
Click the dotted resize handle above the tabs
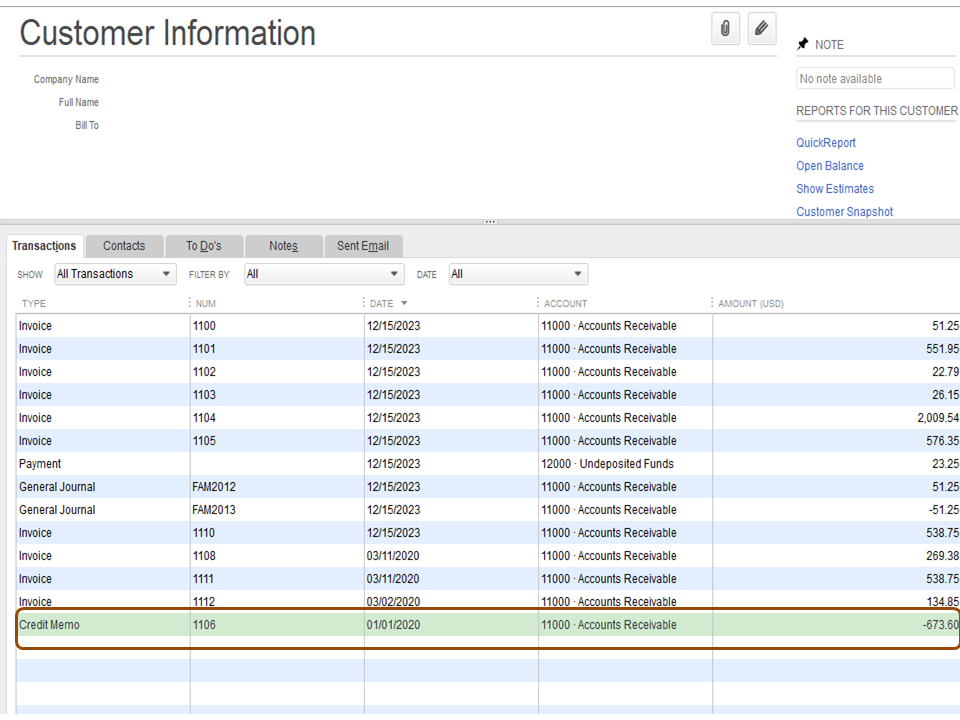[x=490, y=222]
